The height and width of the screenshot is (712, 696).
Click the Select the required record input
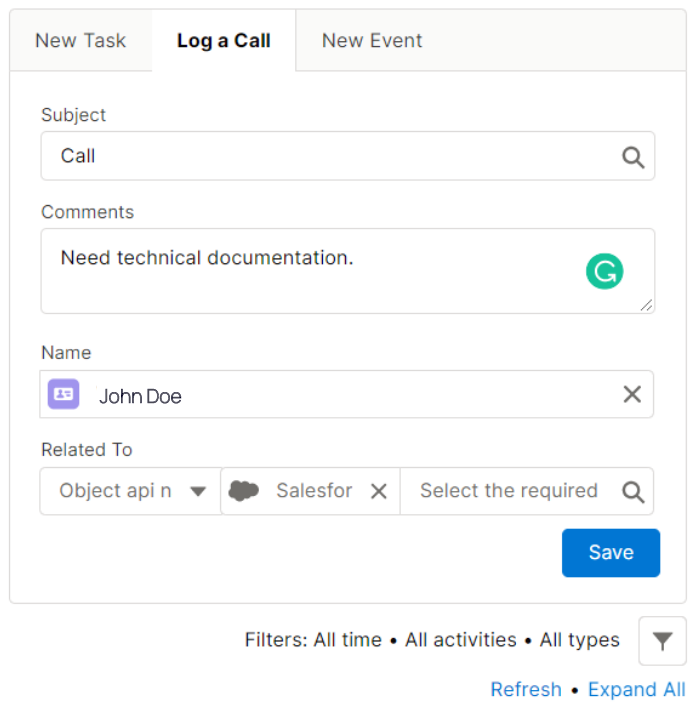(509, 491)
